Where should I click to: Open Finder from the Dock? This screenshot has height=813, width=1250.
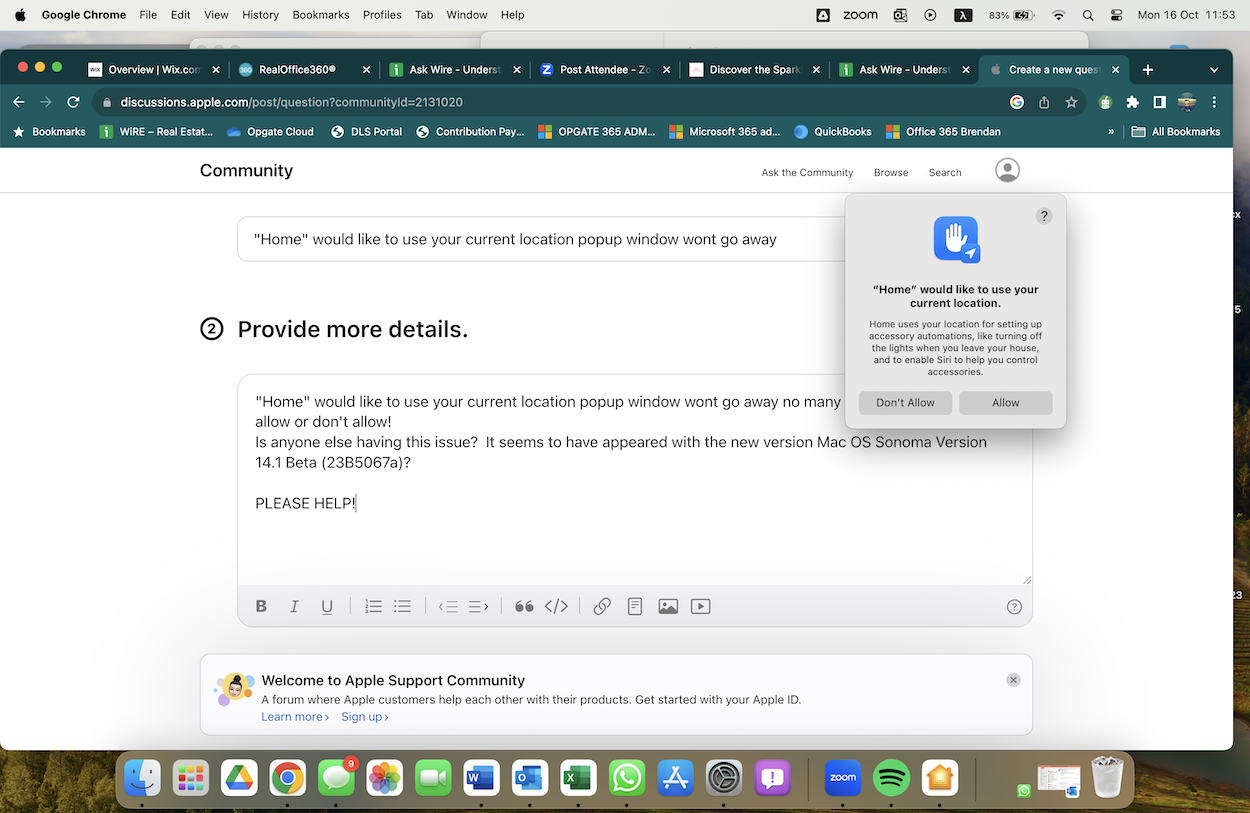[142, 777]
